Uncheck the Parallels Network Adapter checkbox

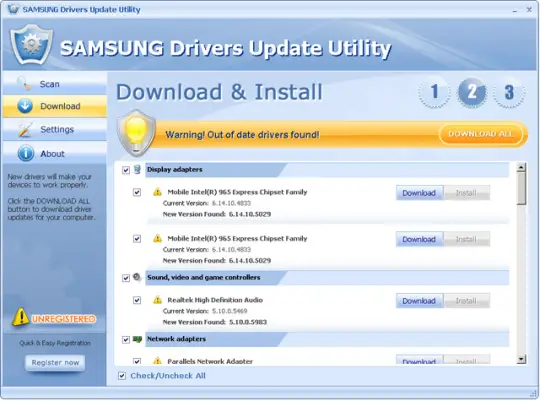pos(137,361)
